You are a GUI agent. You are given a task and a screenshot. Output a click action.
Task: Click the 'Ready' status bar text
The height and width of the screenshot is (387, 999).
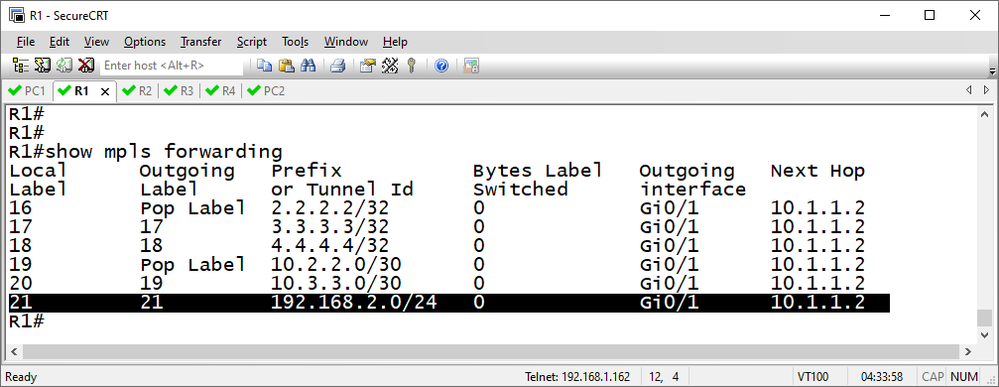[21, 377]
